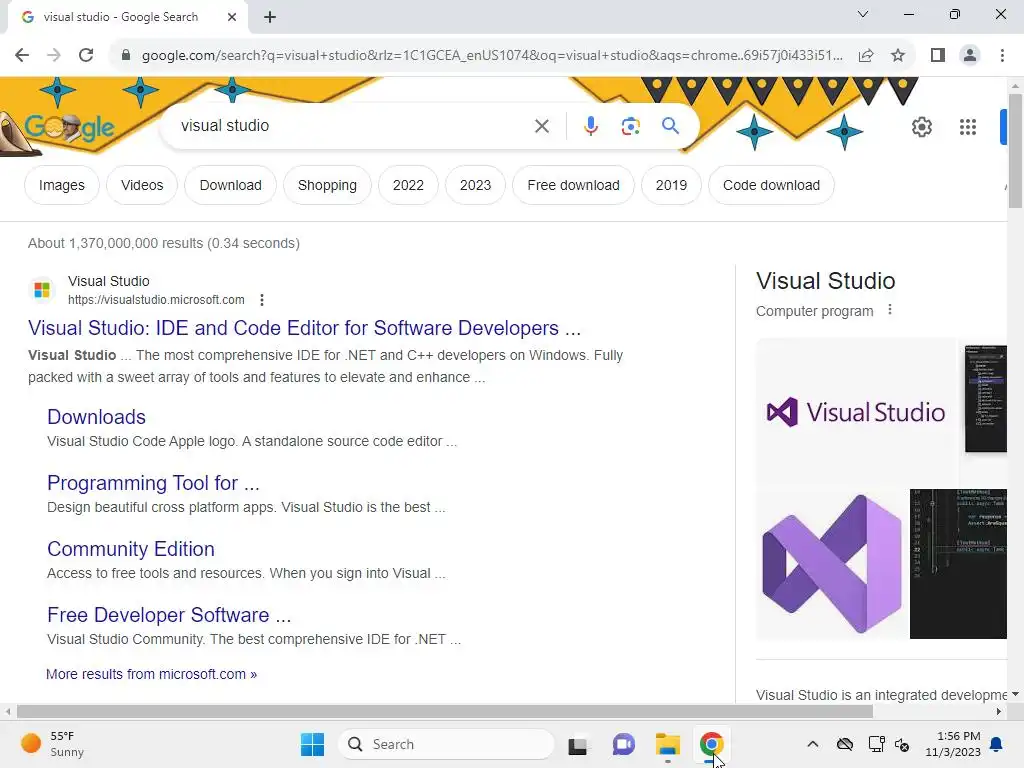Click the magnifier search button
1024x768 pixels.
tap(670, 126)
